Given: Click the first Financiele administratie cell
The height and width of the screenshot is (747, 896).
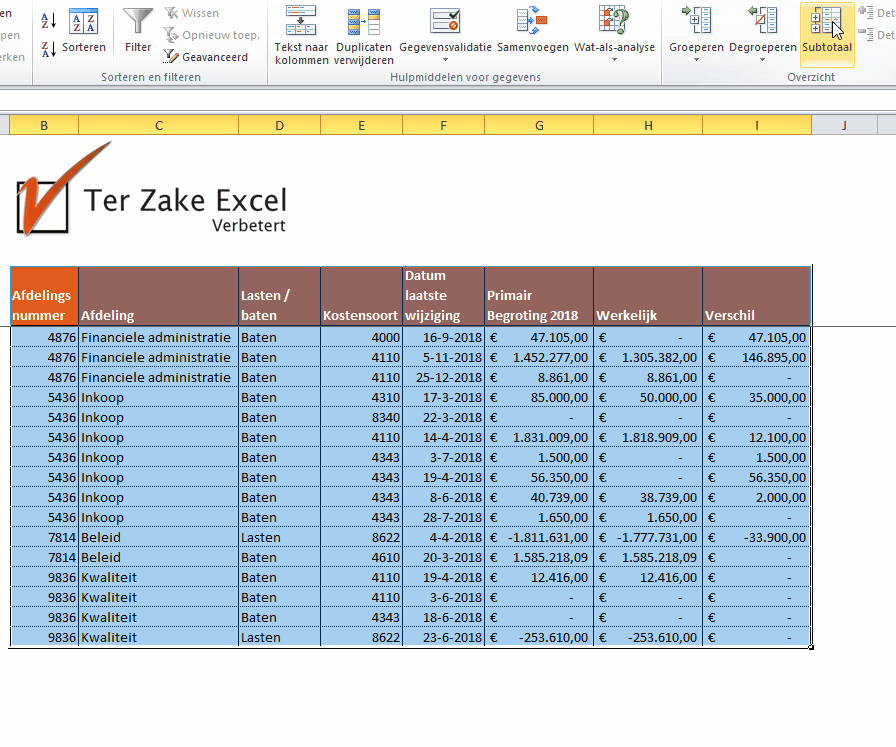Looking at the screenshot, I should tap(158, 337).
